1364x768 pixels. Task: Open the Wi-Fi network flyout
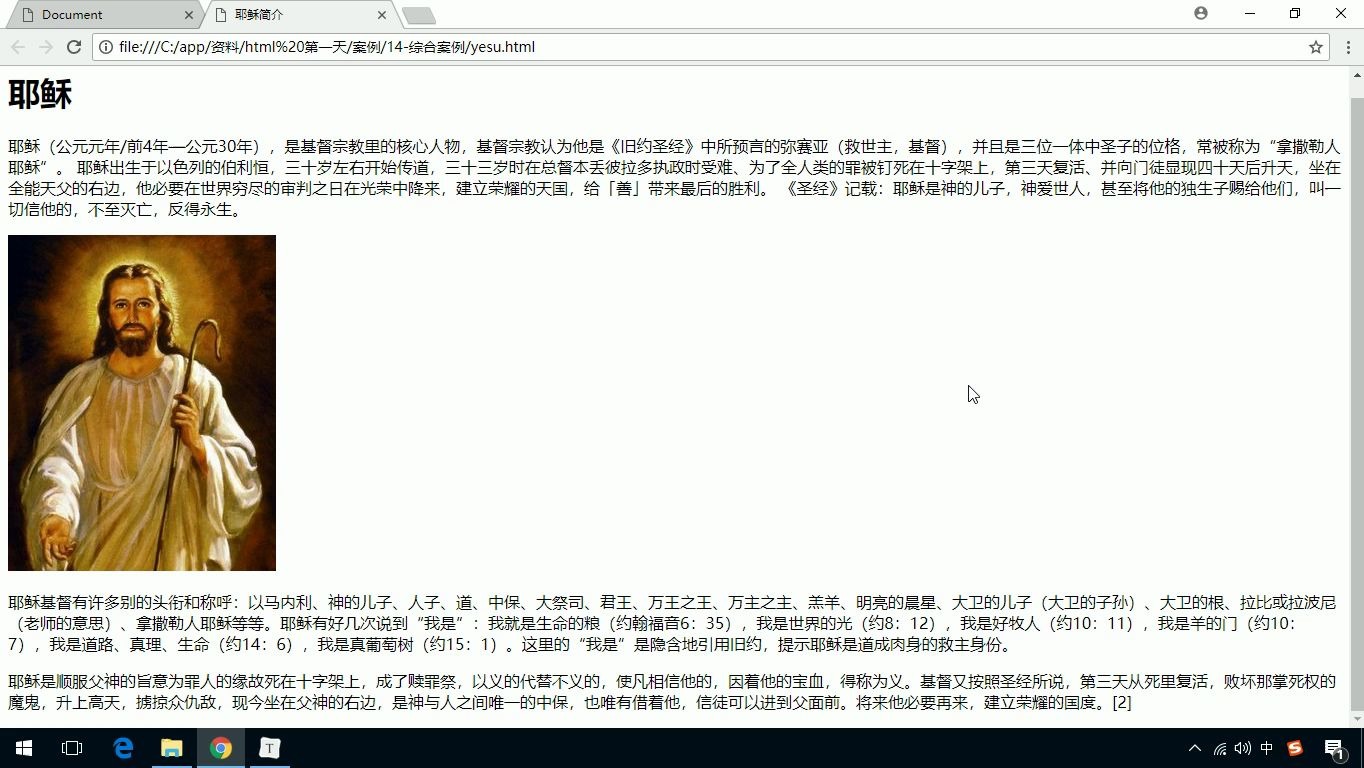click(1220, 747)
